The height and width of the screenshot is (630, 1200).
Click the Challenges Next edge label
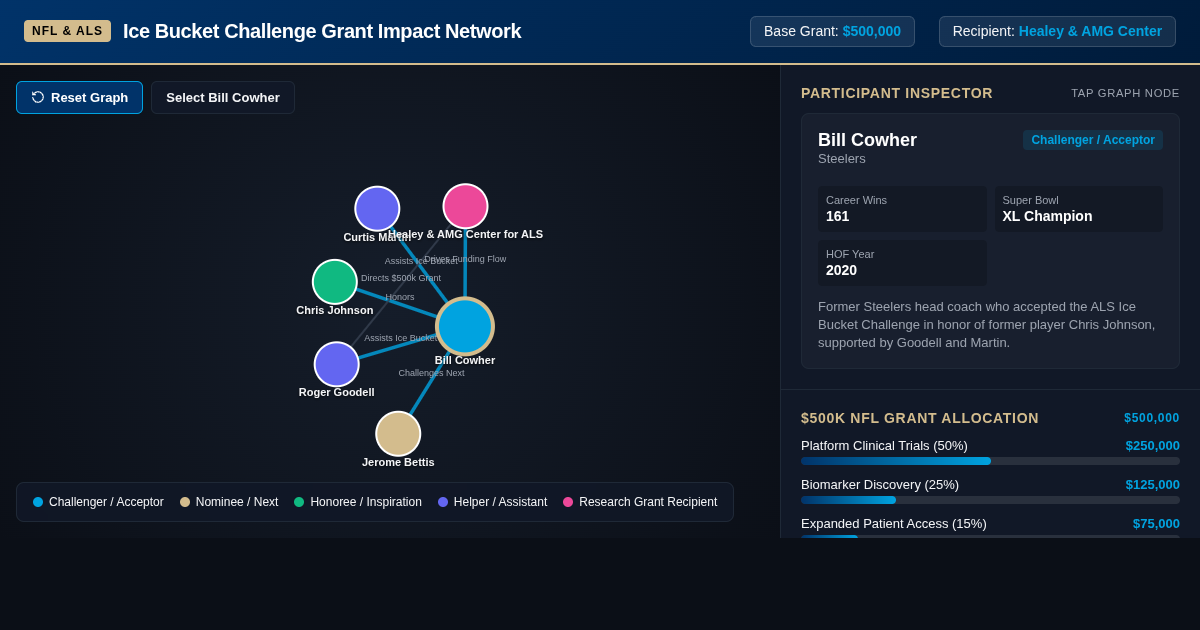(432, 373)
